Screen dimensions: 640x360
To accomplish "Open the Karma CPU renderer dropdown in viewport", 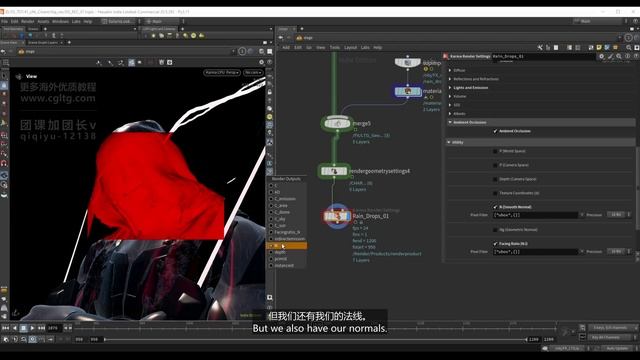I will (222, 72).
